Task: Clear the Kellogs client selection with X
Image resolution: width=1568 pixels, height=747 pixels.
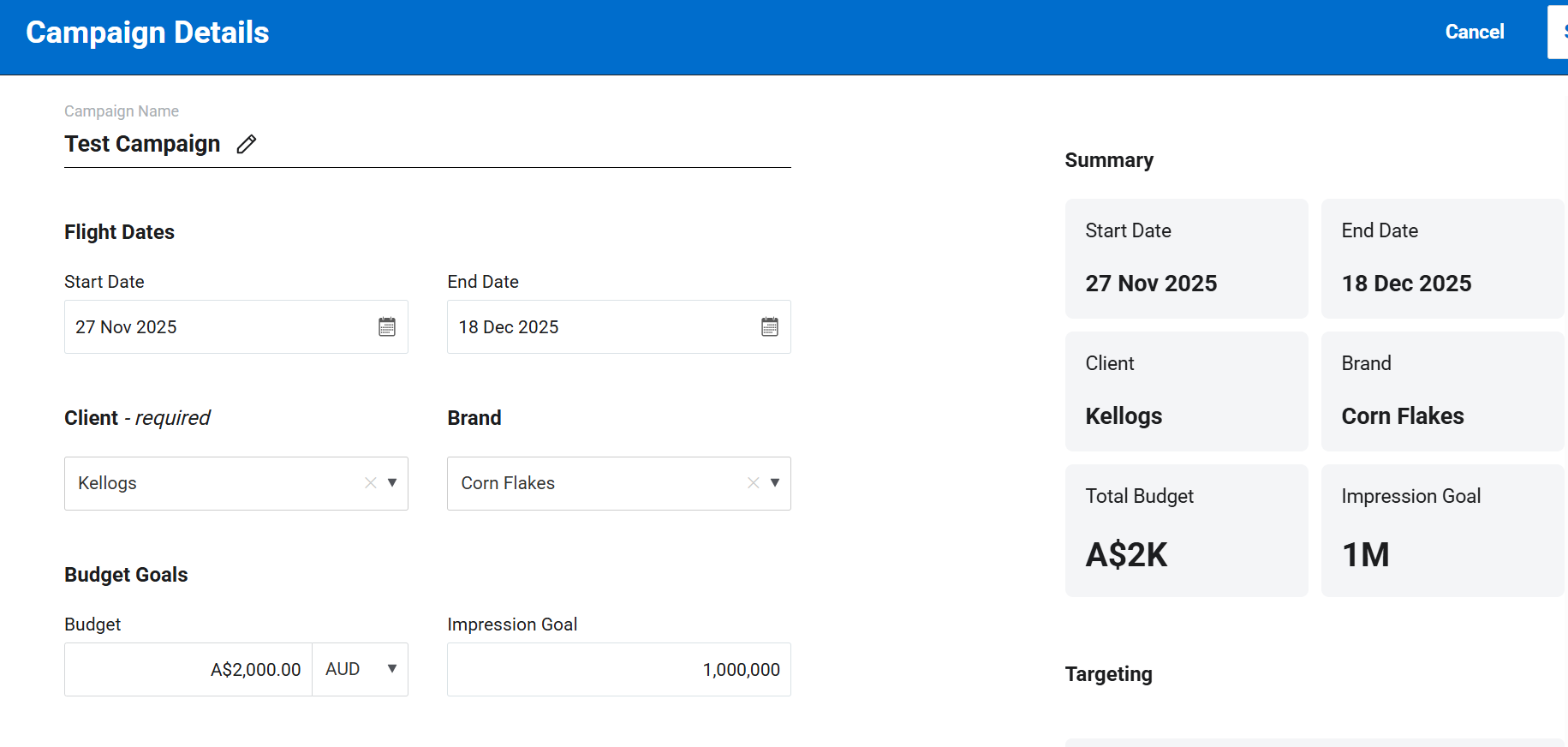Action: 371,483
